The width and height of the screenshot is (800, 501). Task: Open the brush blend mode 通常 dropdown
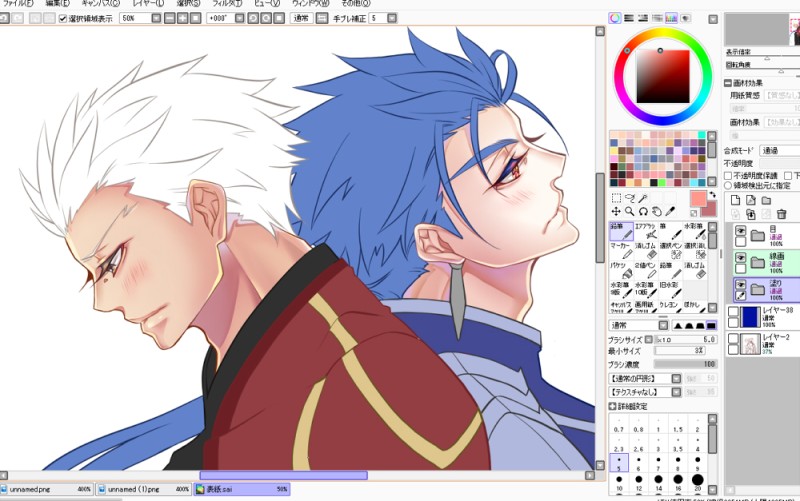(x=663, y=325)
